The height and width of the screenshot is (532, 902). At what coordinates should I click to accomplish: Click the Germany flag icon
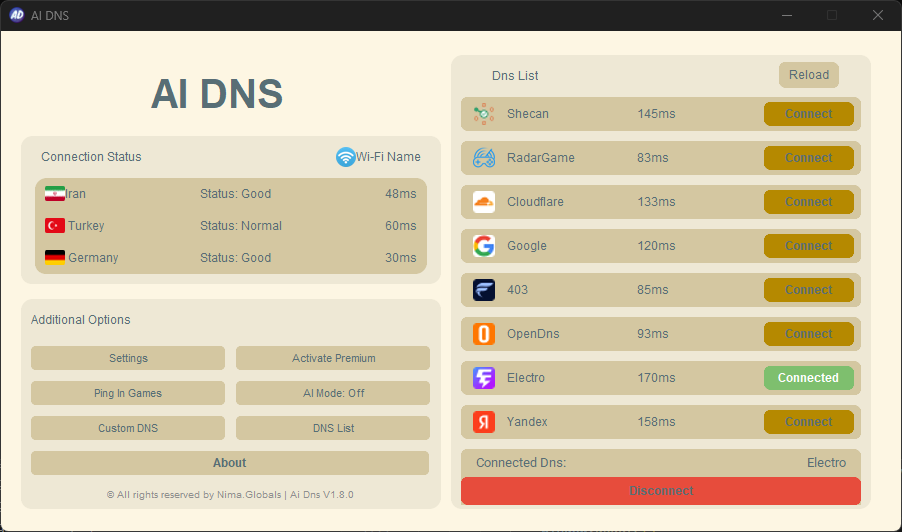55,257
